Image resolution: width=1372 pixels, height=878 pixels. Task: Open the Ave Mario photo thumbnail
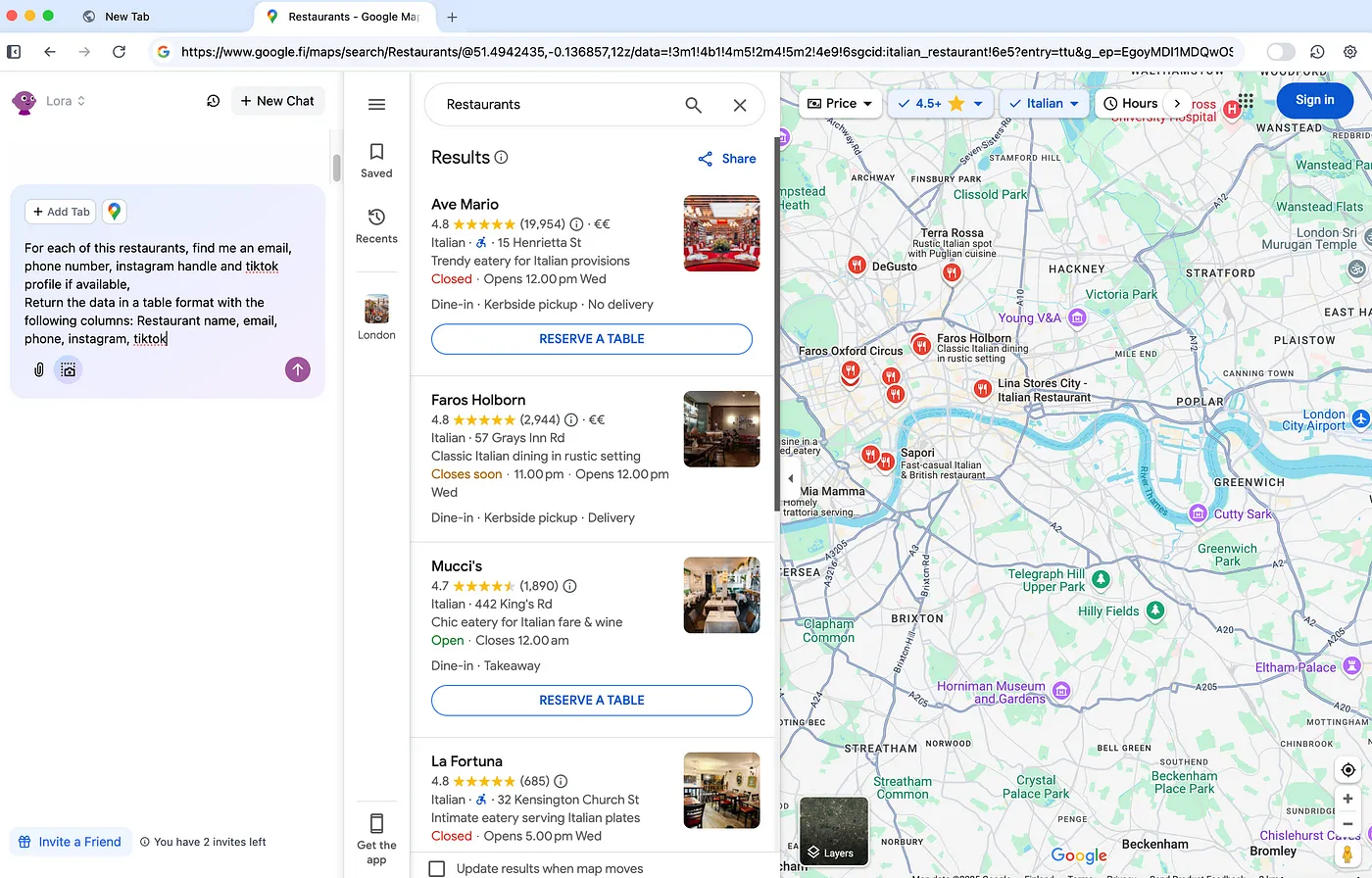722,233
